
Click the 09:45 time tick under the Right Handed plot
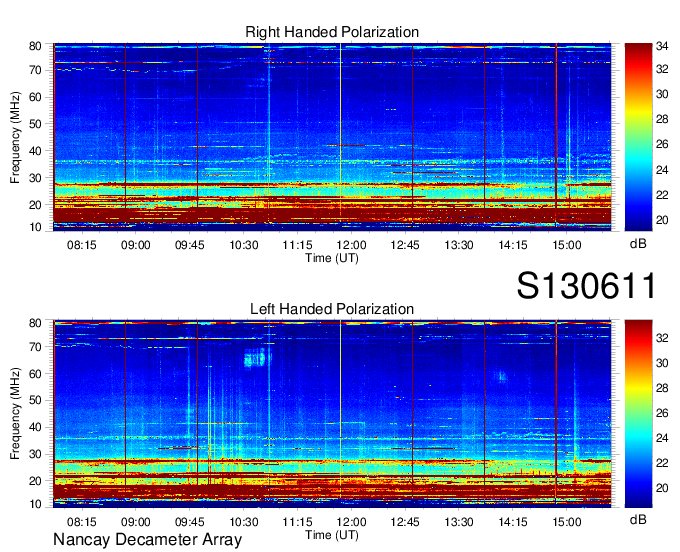190,245
